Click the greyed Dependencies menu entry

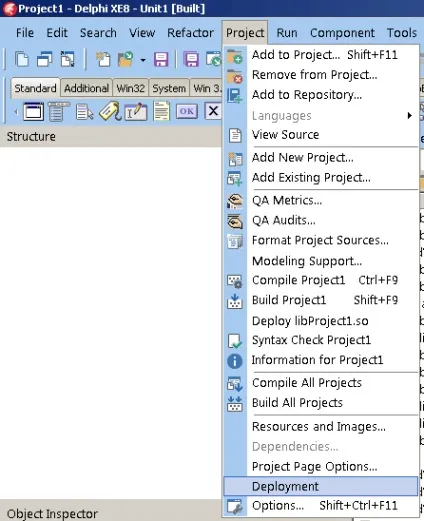coord(321,447)
